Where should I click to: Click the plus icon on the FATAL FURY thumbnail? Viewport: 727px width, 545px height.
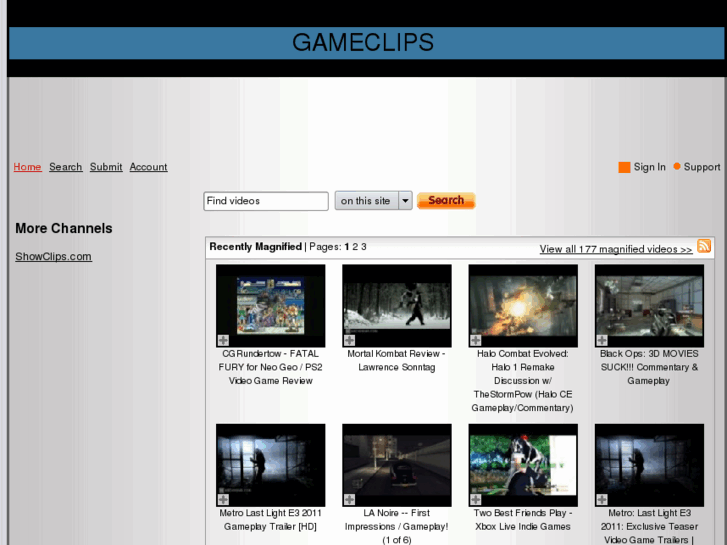[x=223, y=340]
